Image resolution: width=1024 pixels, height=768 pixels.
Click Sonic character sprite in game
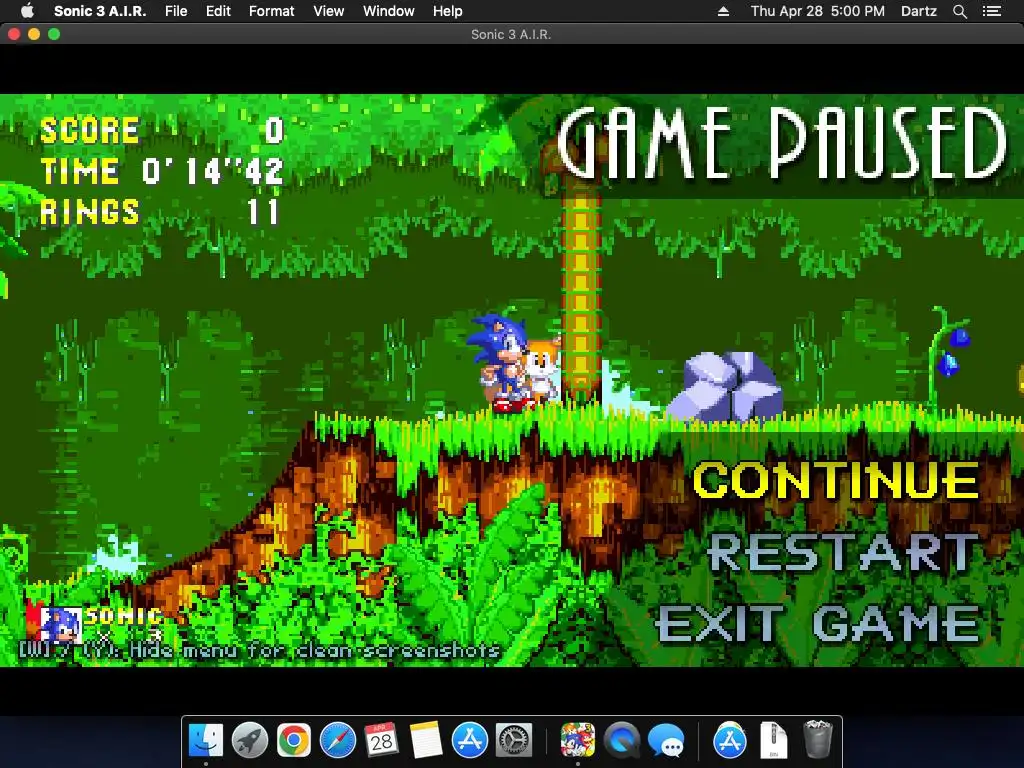501,362
